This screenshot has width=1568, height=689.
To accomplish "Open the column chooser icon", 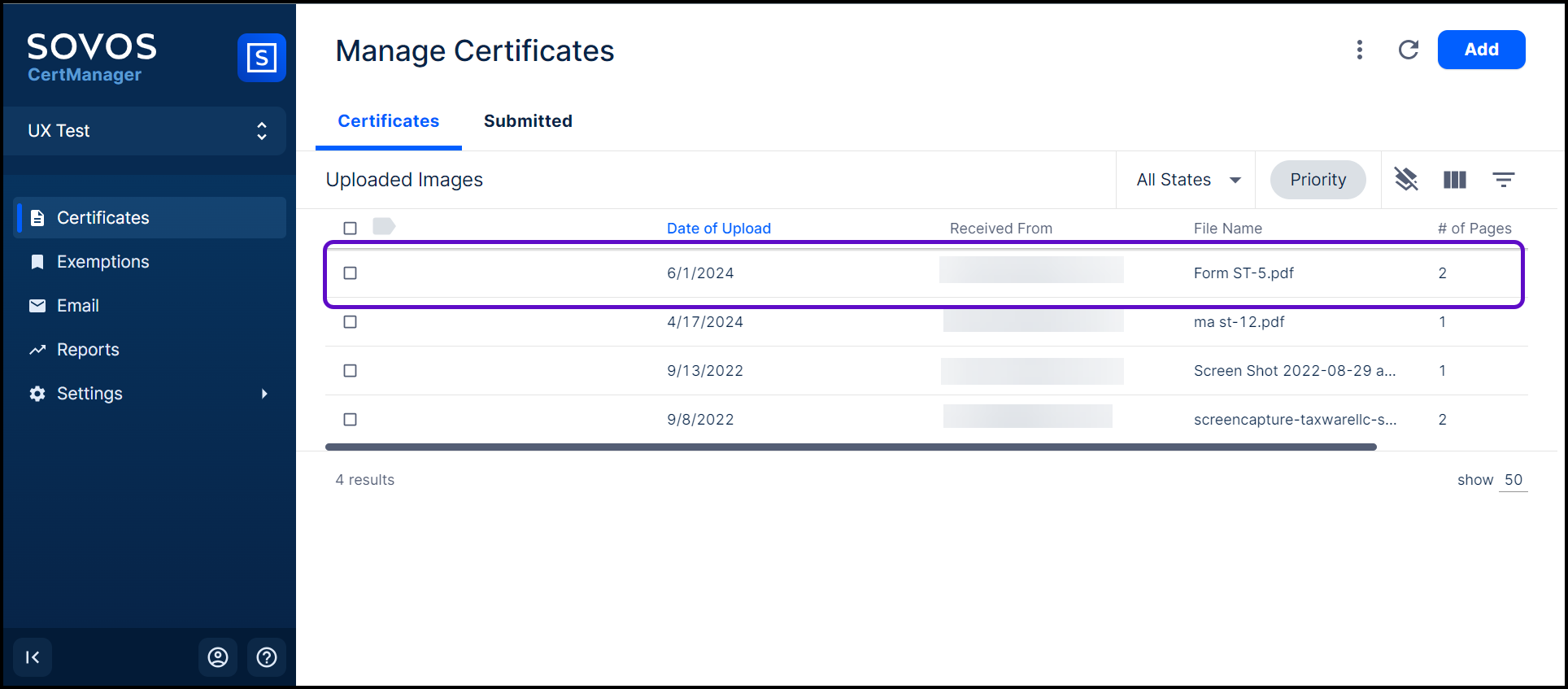I will 1454,180.
